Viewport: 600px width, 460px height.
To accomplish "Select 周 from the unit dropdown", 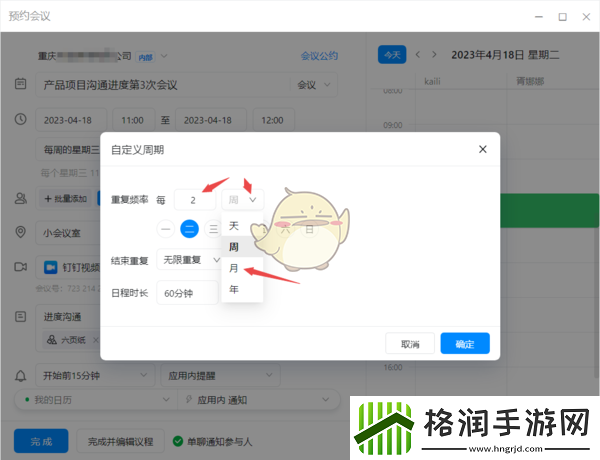I will click(242, 247).
